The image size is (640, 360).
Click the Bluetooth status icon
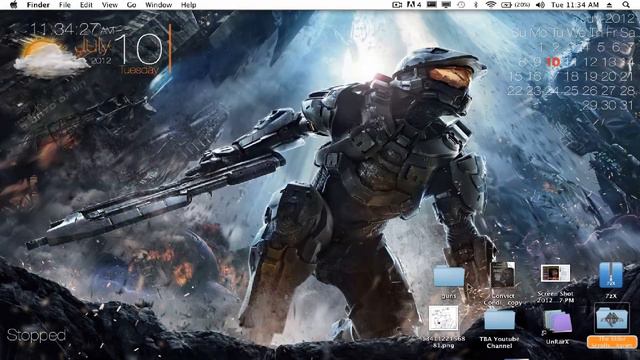(x=476, y=5)
